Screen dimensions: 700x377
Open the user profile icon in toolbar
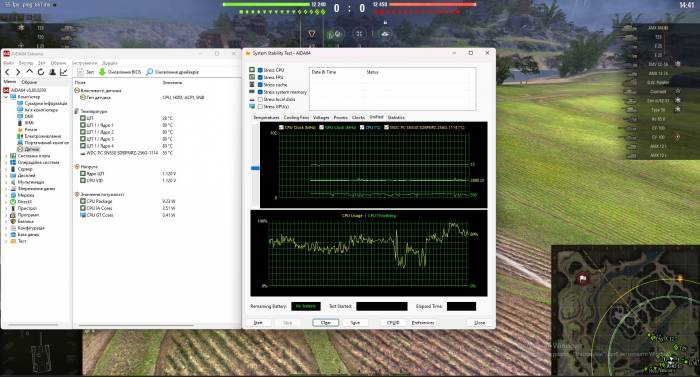coord(52,72)
